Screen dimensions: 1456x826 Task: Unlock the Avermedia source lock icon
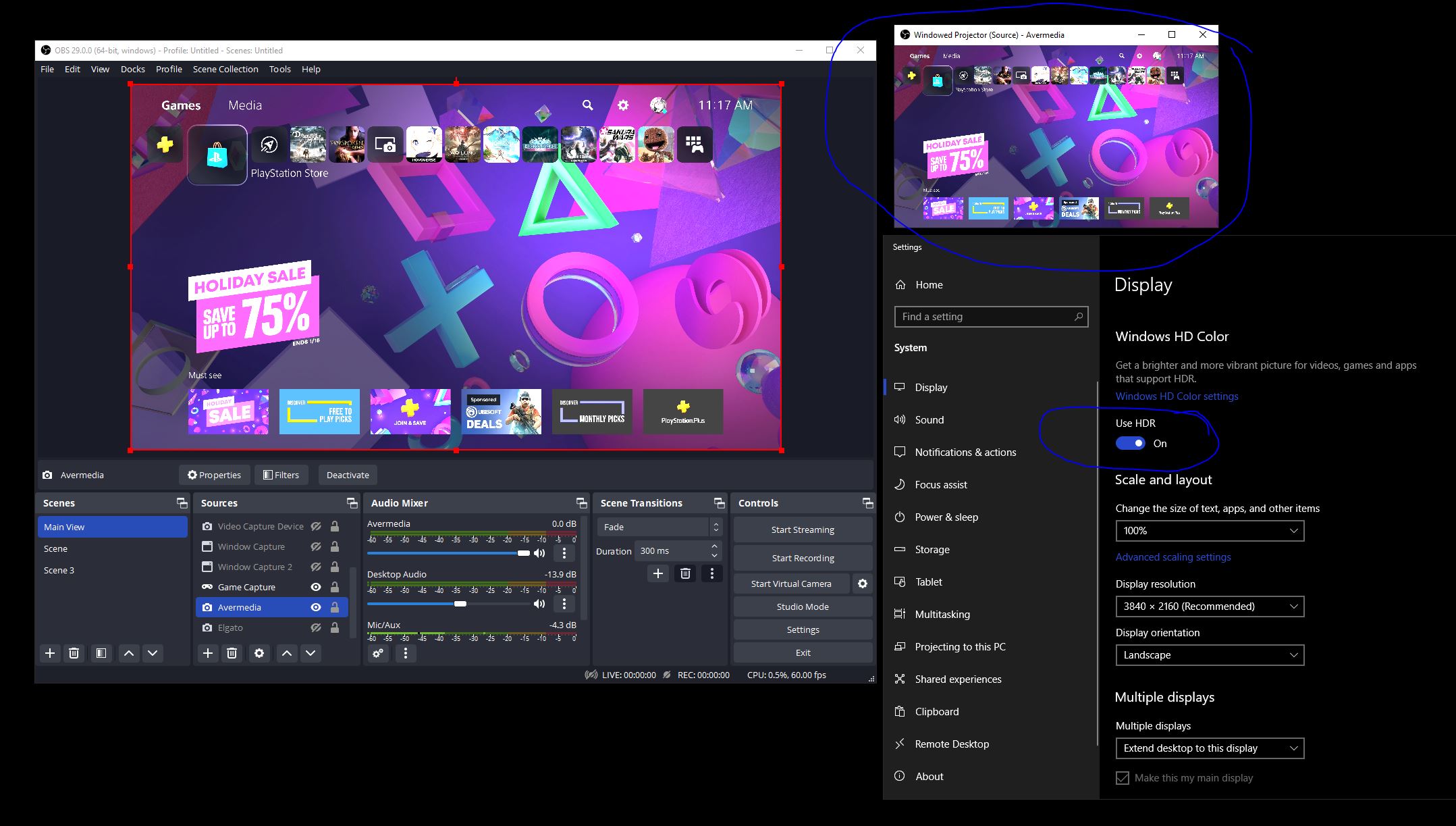[334, 607]
